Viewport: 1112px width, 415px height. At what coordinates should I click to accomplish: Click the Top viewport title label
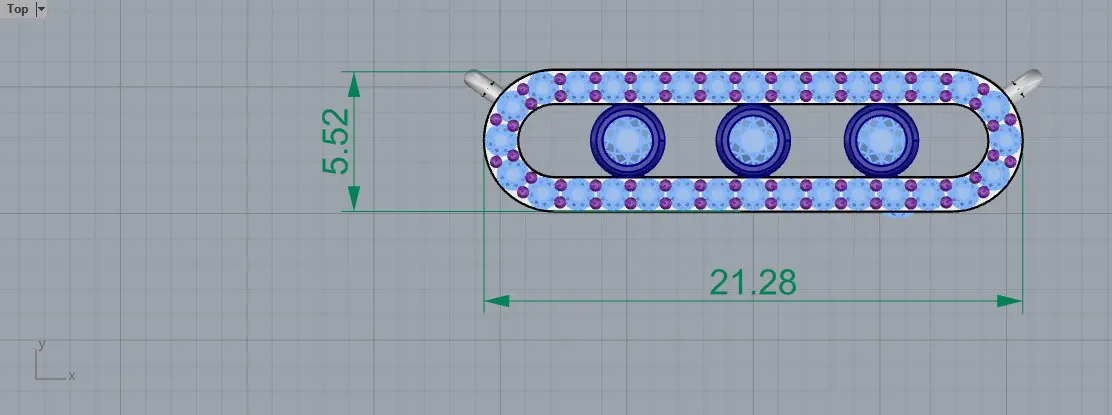18,9
